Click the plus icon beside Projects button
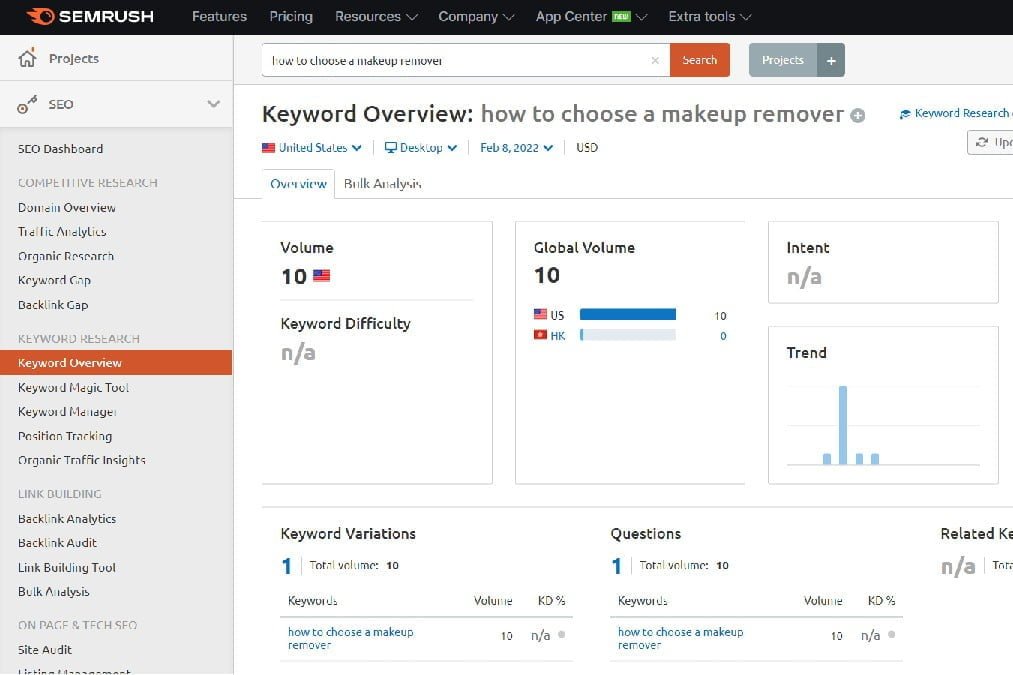 (831, 60)
